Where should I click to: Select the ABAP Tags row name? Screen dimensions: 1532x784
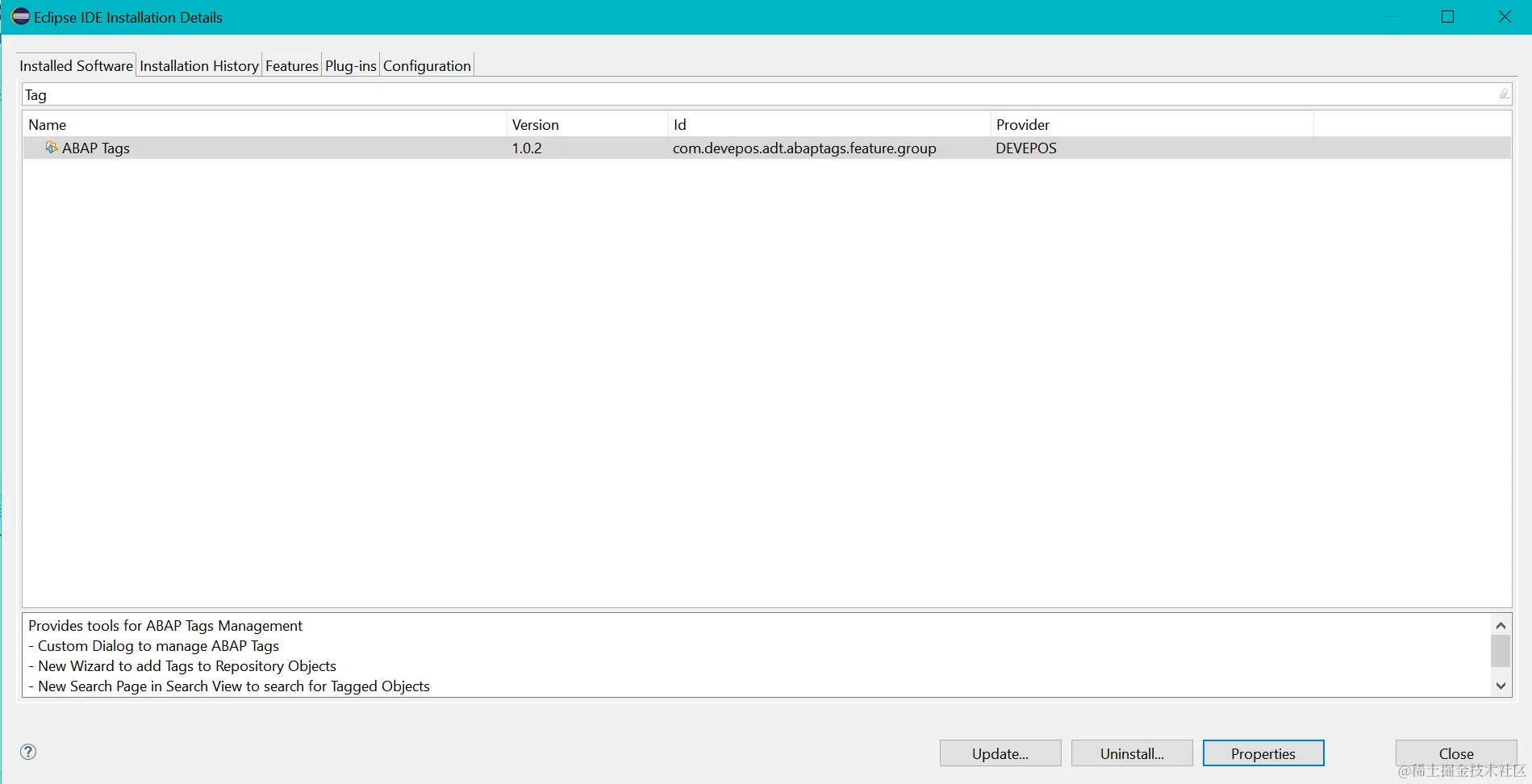[x=96, y=148]
